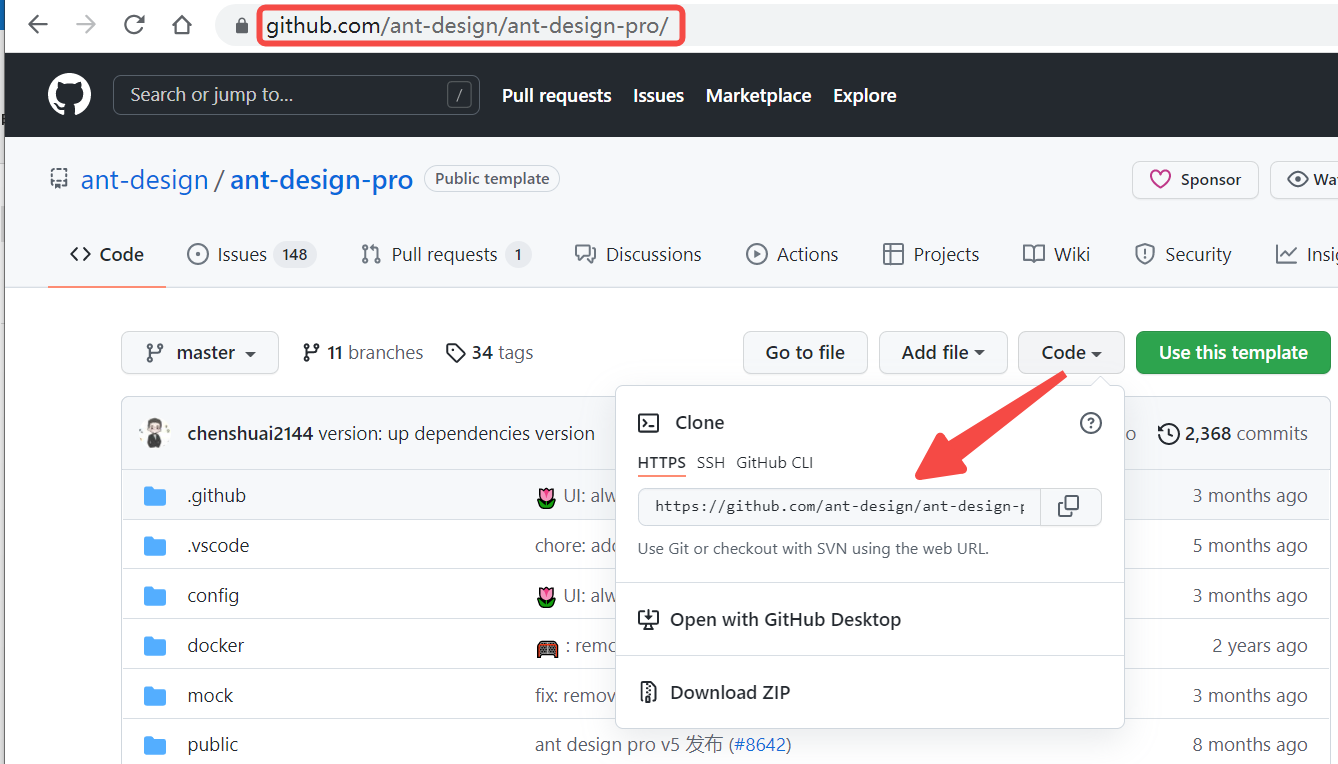Open the Projects tab
This screenshot has height=764, width=1338.
tap(931, 255)
